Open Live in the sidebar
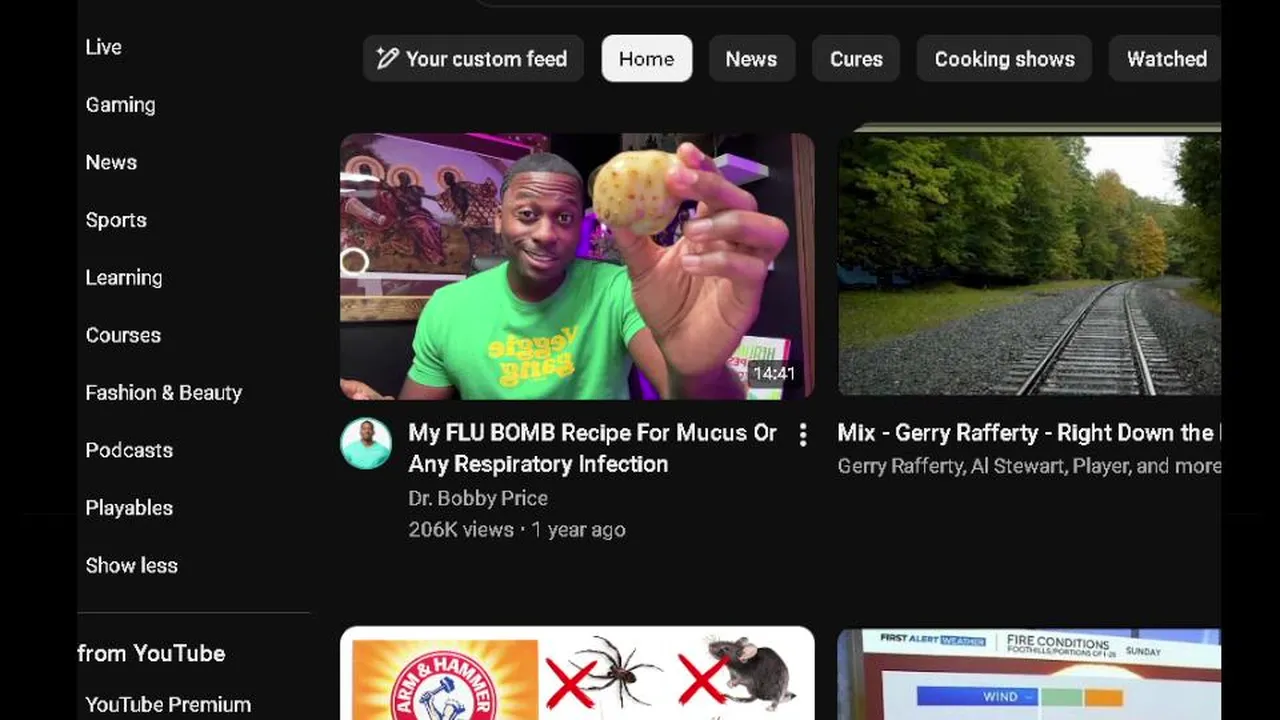 104,47
